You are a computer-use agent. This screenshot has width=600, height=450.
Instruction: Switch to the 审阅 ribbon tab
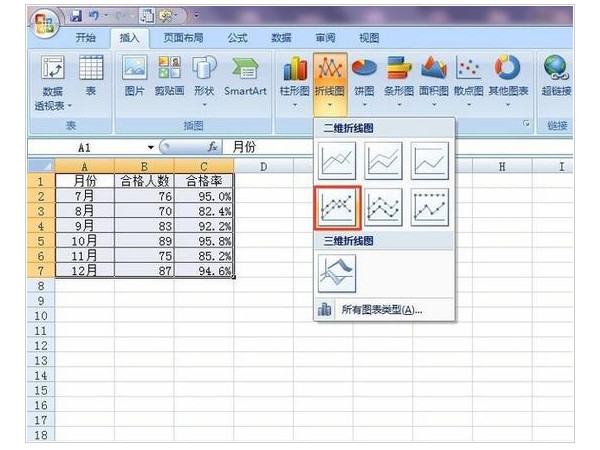(x=325, y=38)
